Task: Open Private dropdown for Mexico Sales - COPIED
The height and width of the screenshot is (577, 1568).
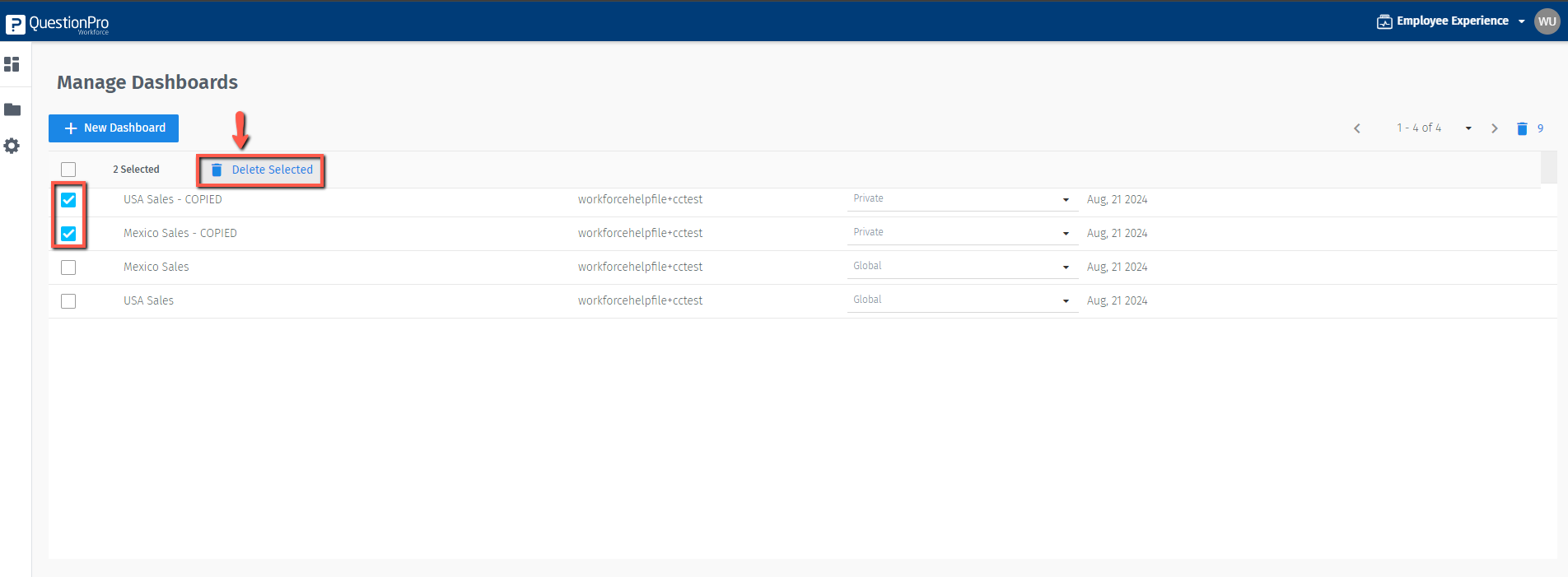Action: [963, 233]
